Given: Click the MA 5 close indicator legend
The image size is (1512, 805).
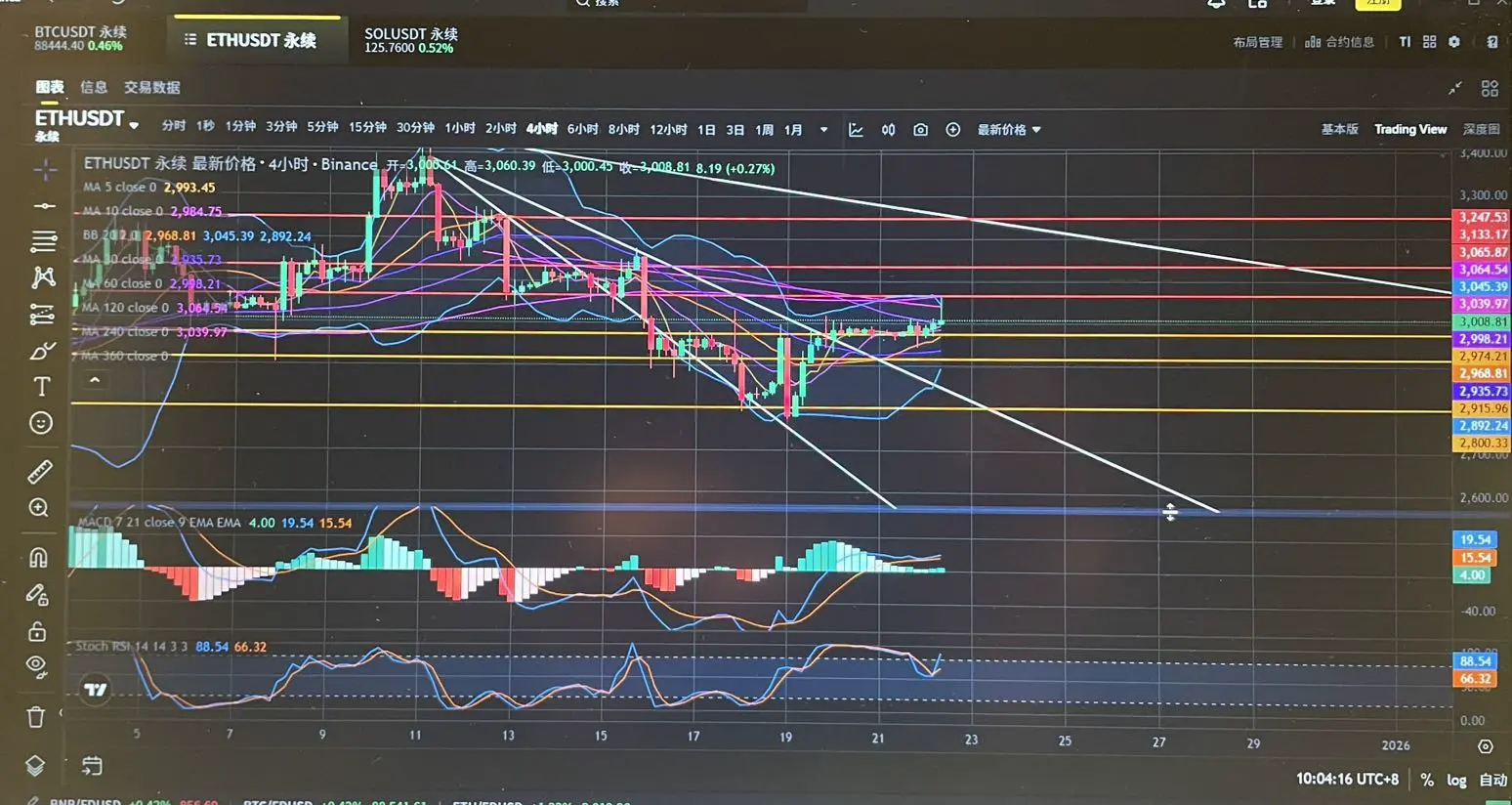Looking at the screenshot, I should click(x=148, y=187).
